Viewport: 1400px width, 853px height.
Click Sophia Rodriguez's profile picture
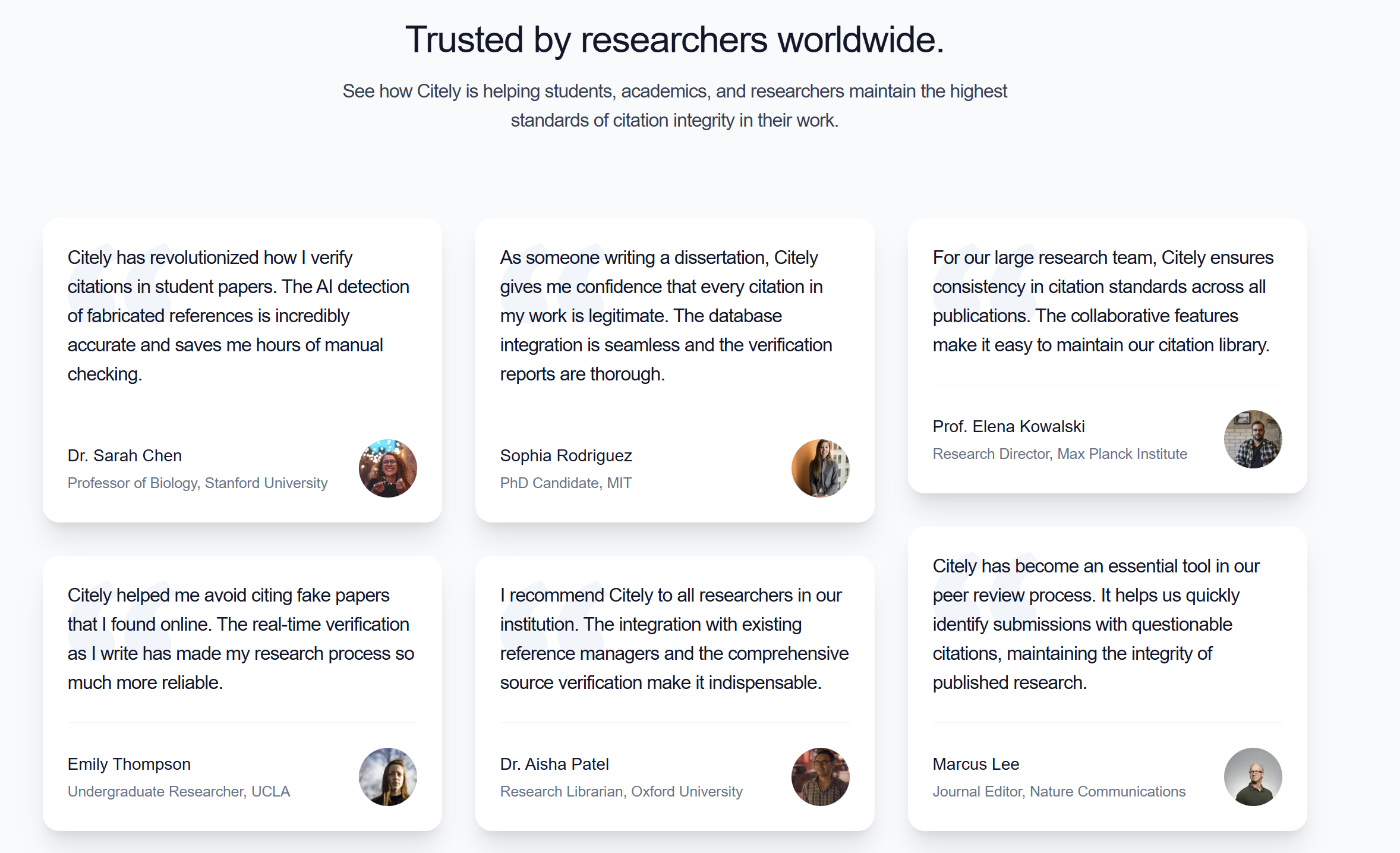tap(820, 468)
